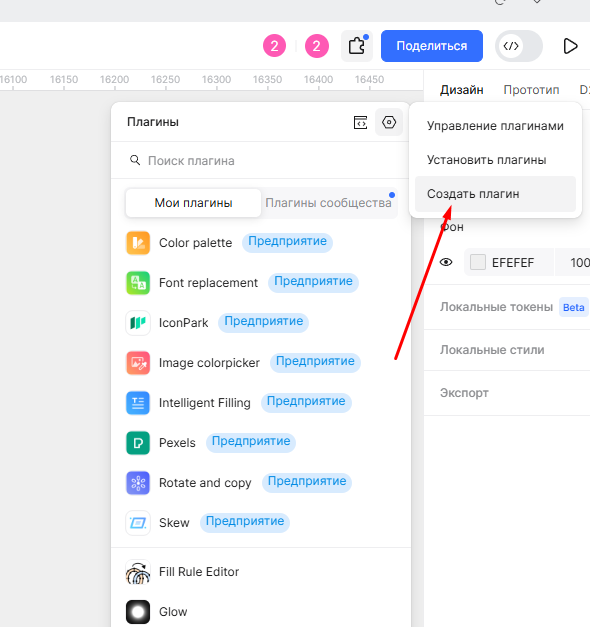Click the Поделиться share button
The width and height of the screenshot is (590, 627).
[432, 46]
